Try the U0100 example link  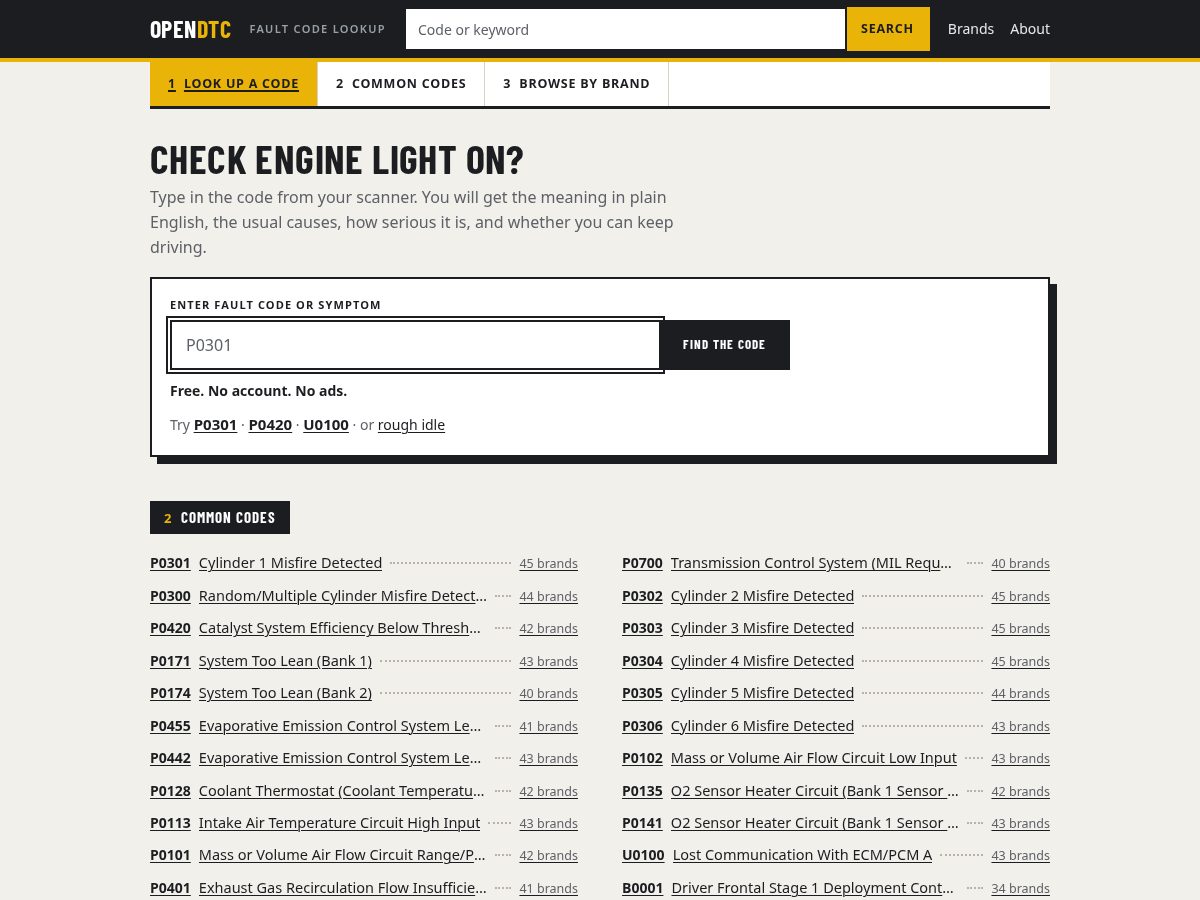[x=326, y=425]
